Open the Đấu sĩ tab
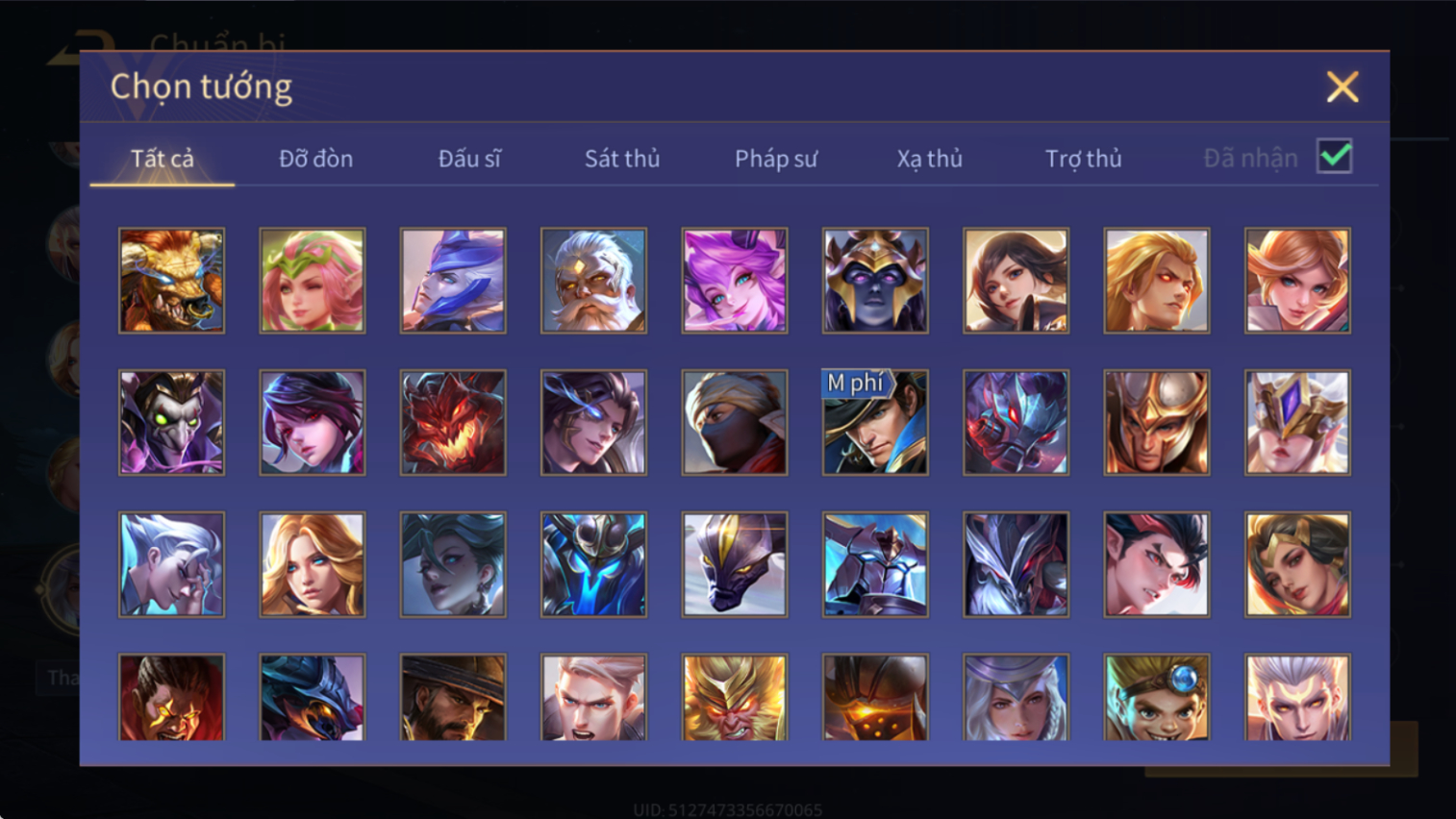The height and width of the screenshot is (819, 1456). [469, 159]
